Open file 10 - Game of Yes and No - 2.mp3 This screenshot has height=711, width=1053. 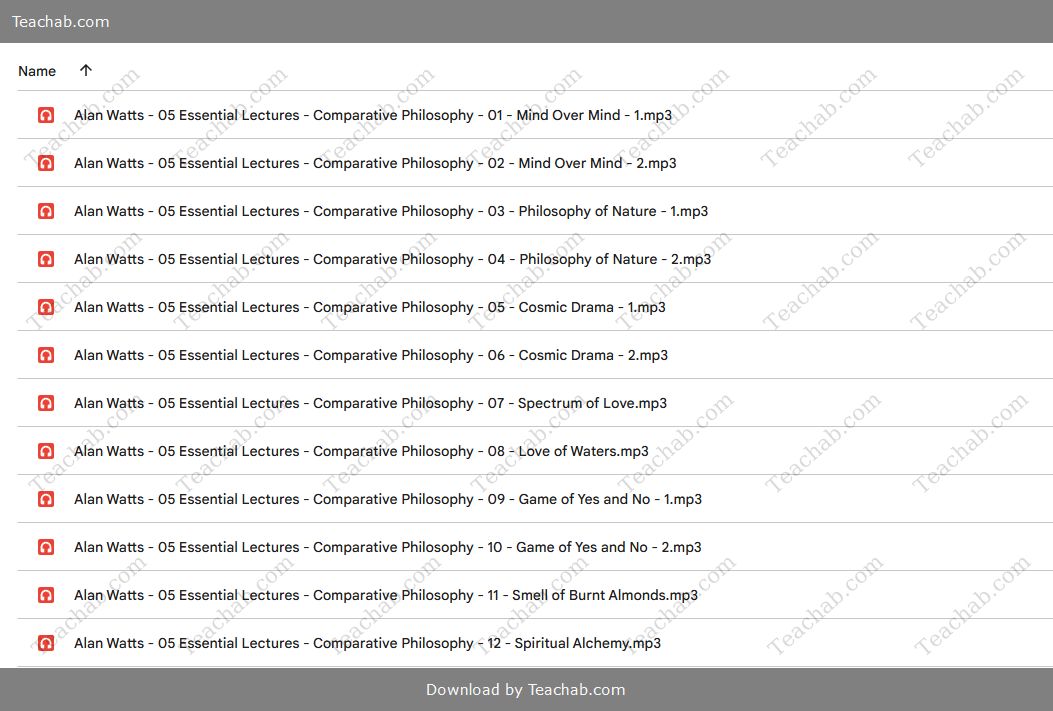coord(387,547)
